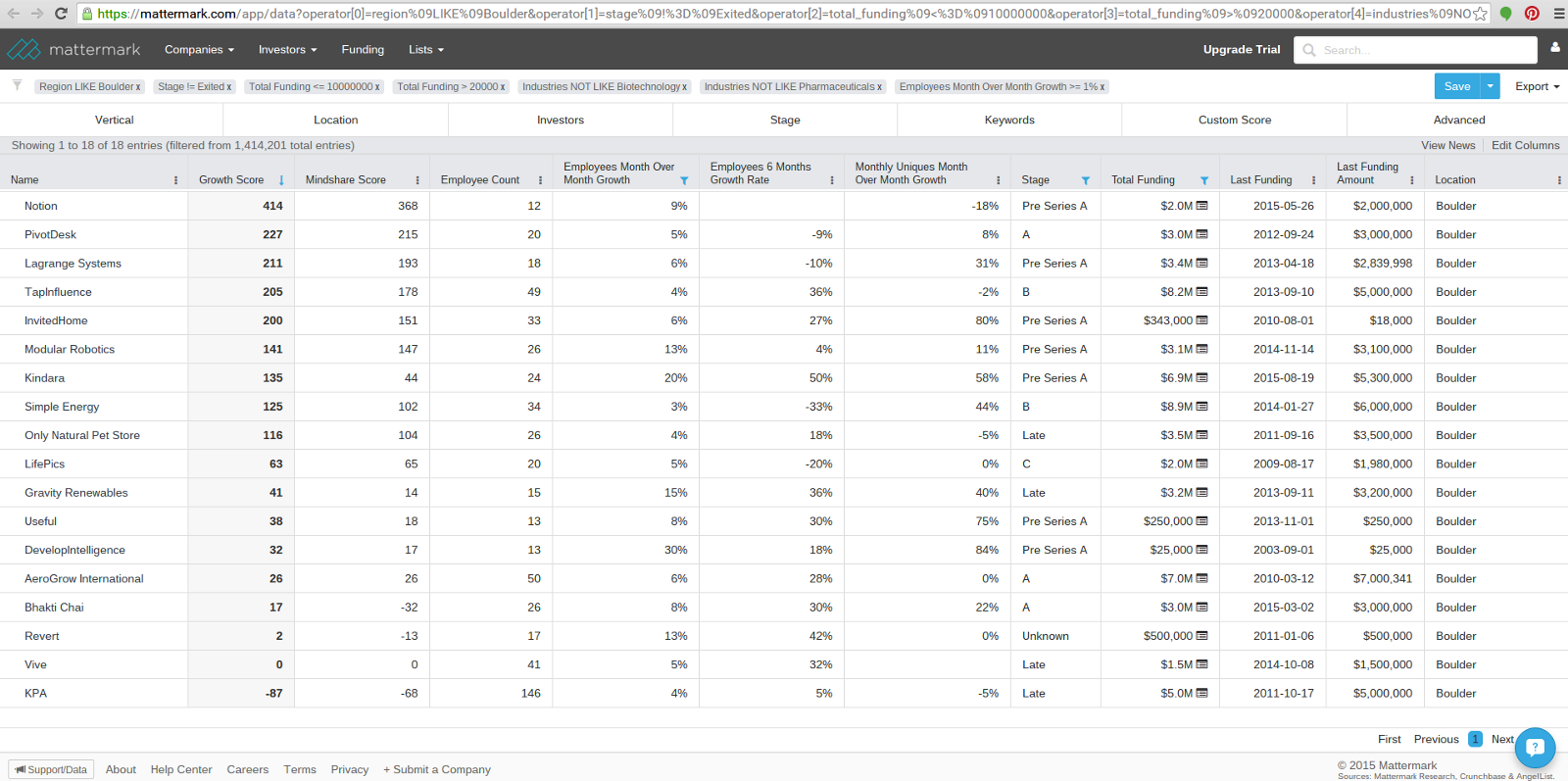
Task: Open the Careers footer link
Action: [x=248, y=769]
